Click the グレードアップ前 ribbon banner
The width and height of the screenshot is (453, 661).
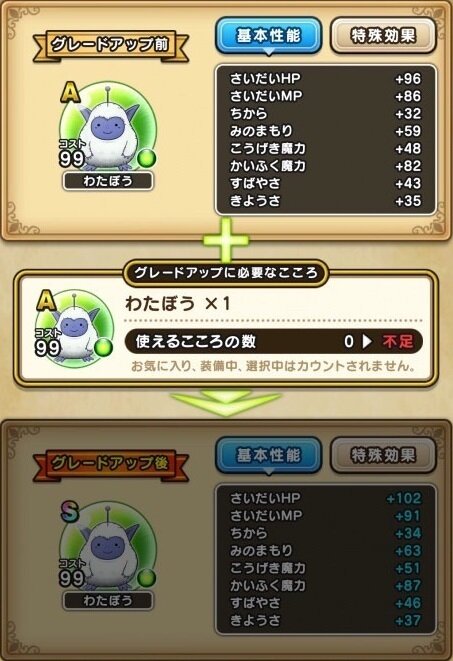tap(110, 45)
